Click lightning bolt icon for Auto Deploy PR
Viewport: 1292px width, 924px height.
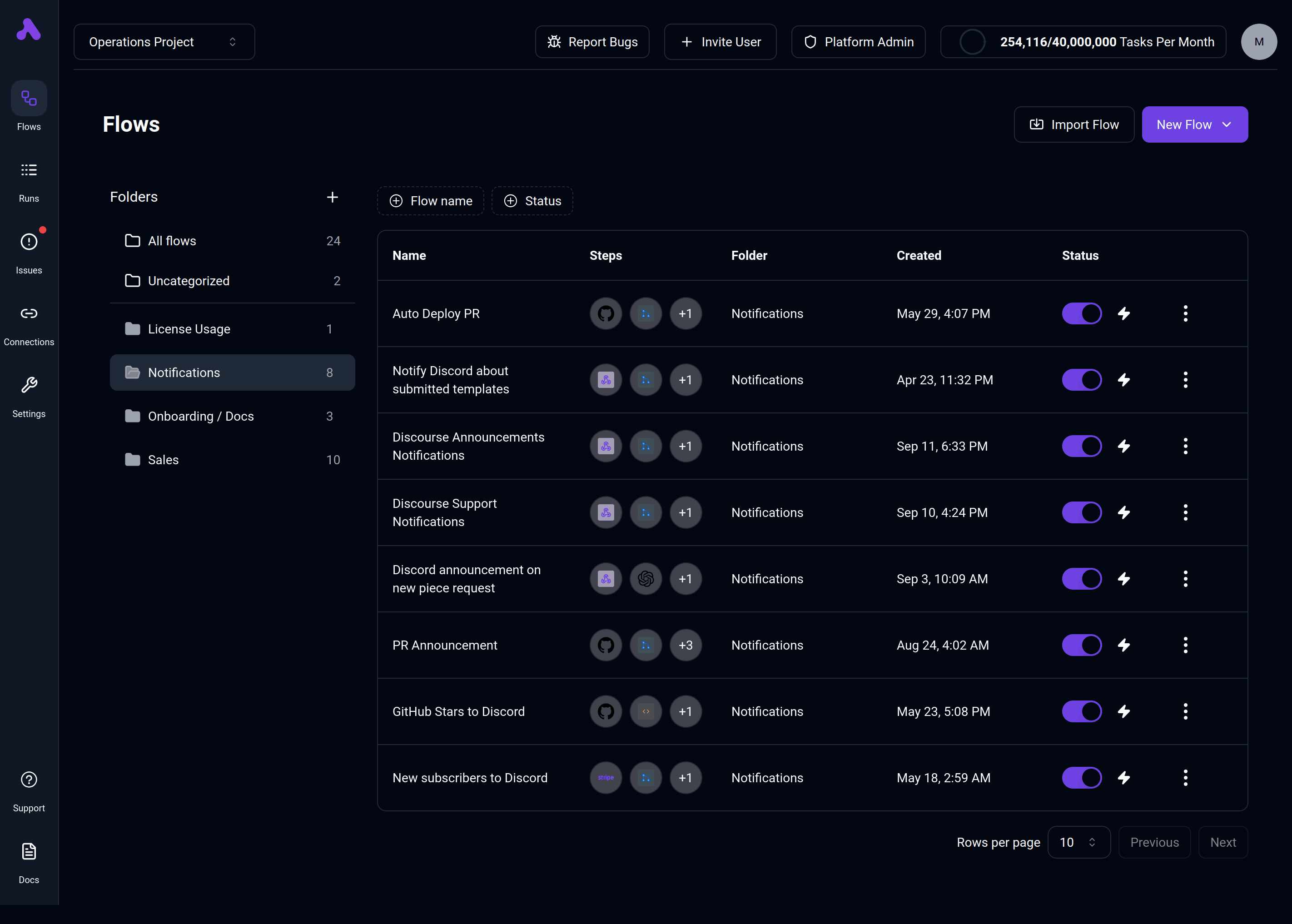coord(1123,313)
